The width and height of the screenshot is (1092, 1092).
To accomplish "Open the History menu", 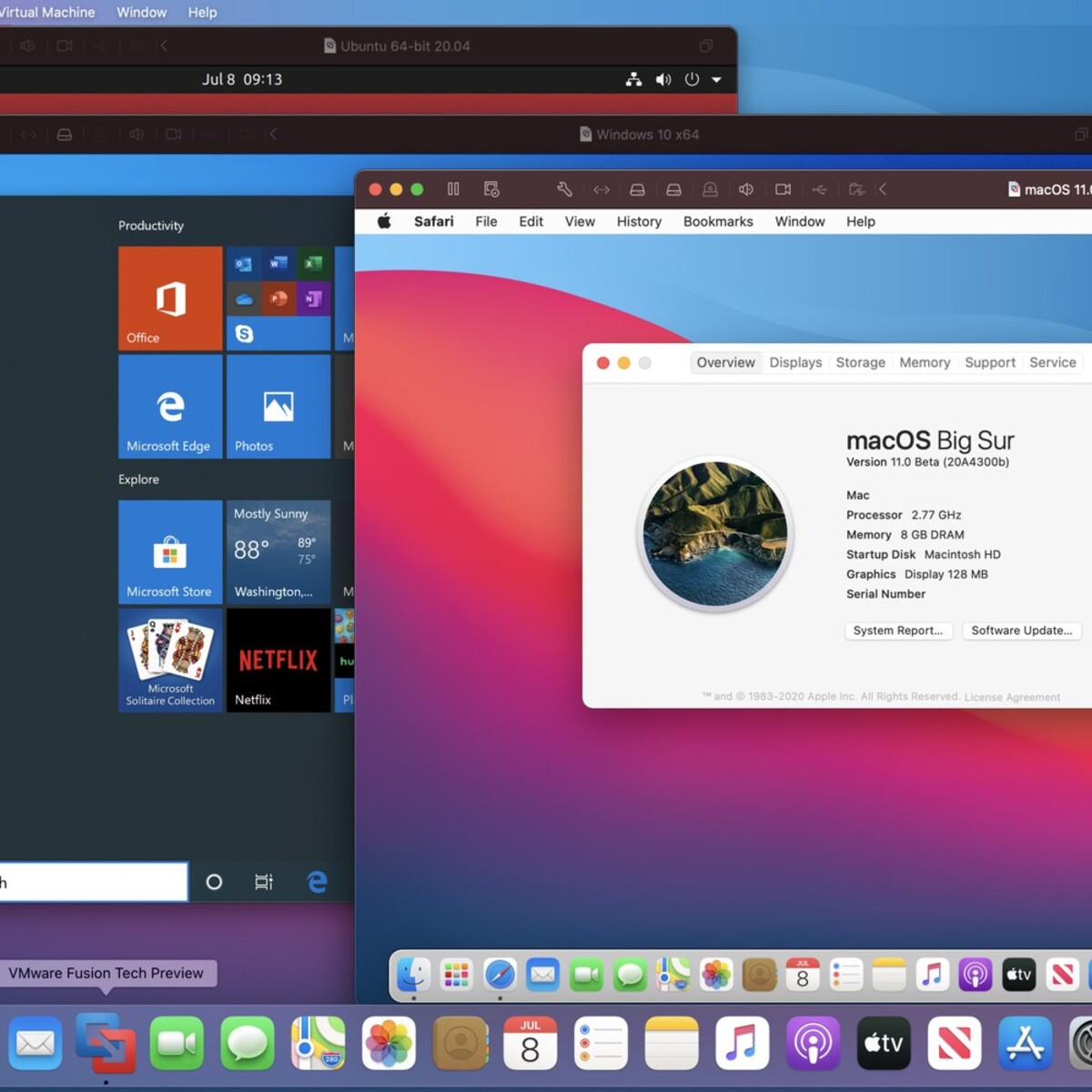I will tap(639, 221).
